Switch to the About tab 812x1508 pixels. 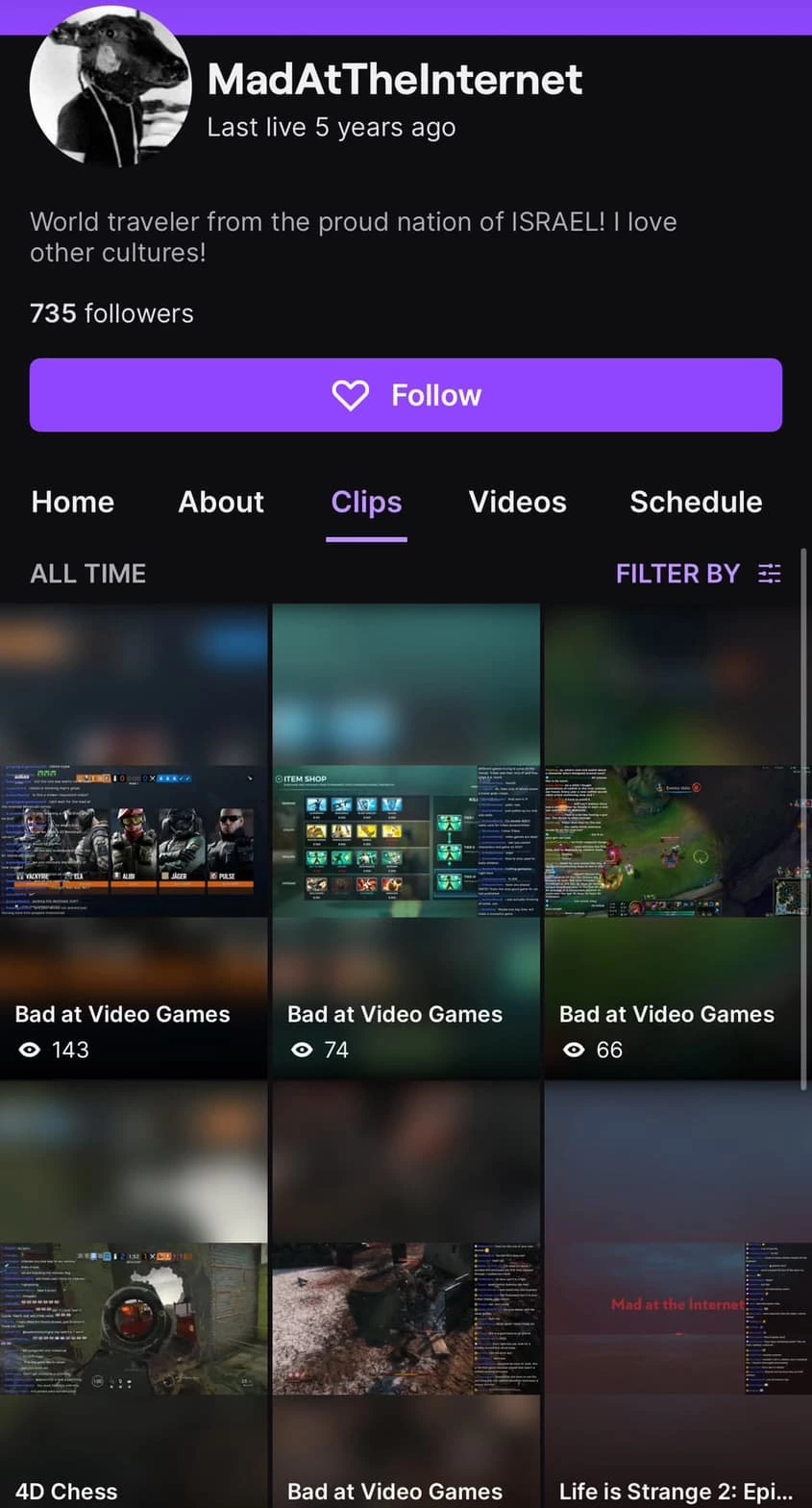pos(221,502)
